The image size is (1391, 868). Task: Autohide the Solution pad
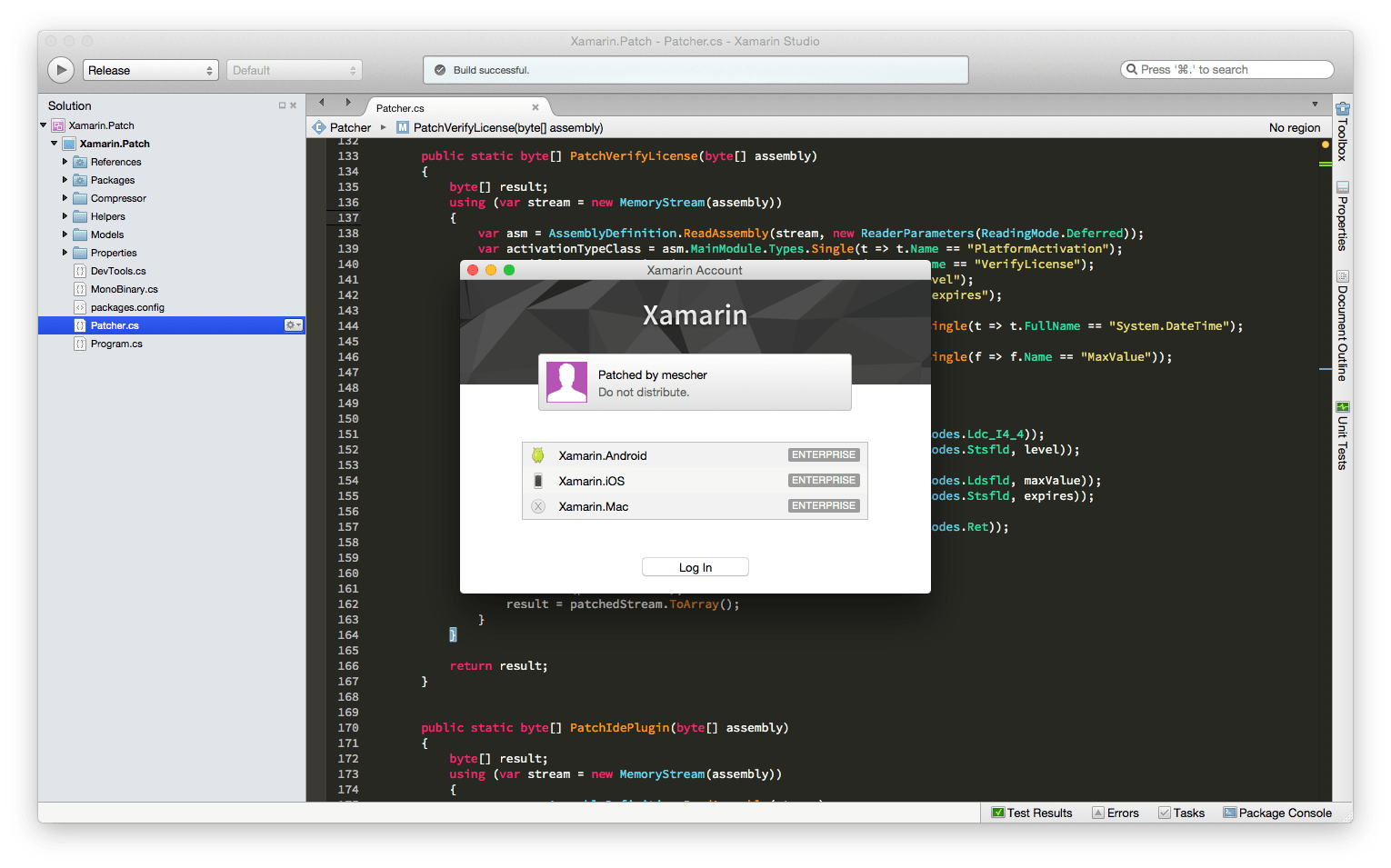282,105
